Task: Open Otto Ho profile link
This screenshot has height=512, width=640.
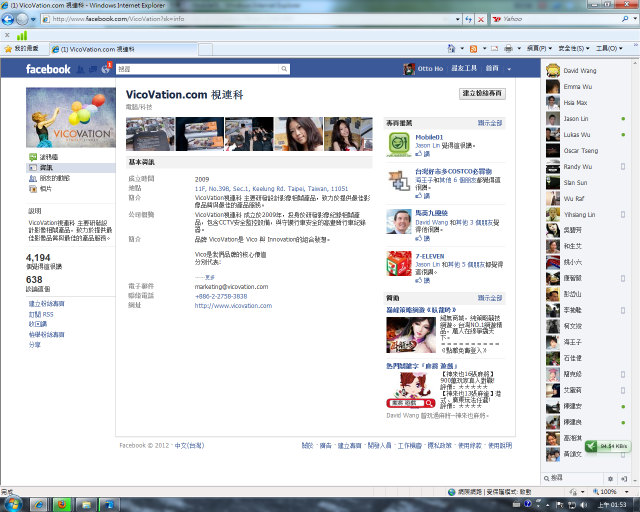Action: [x=423, y=69]
